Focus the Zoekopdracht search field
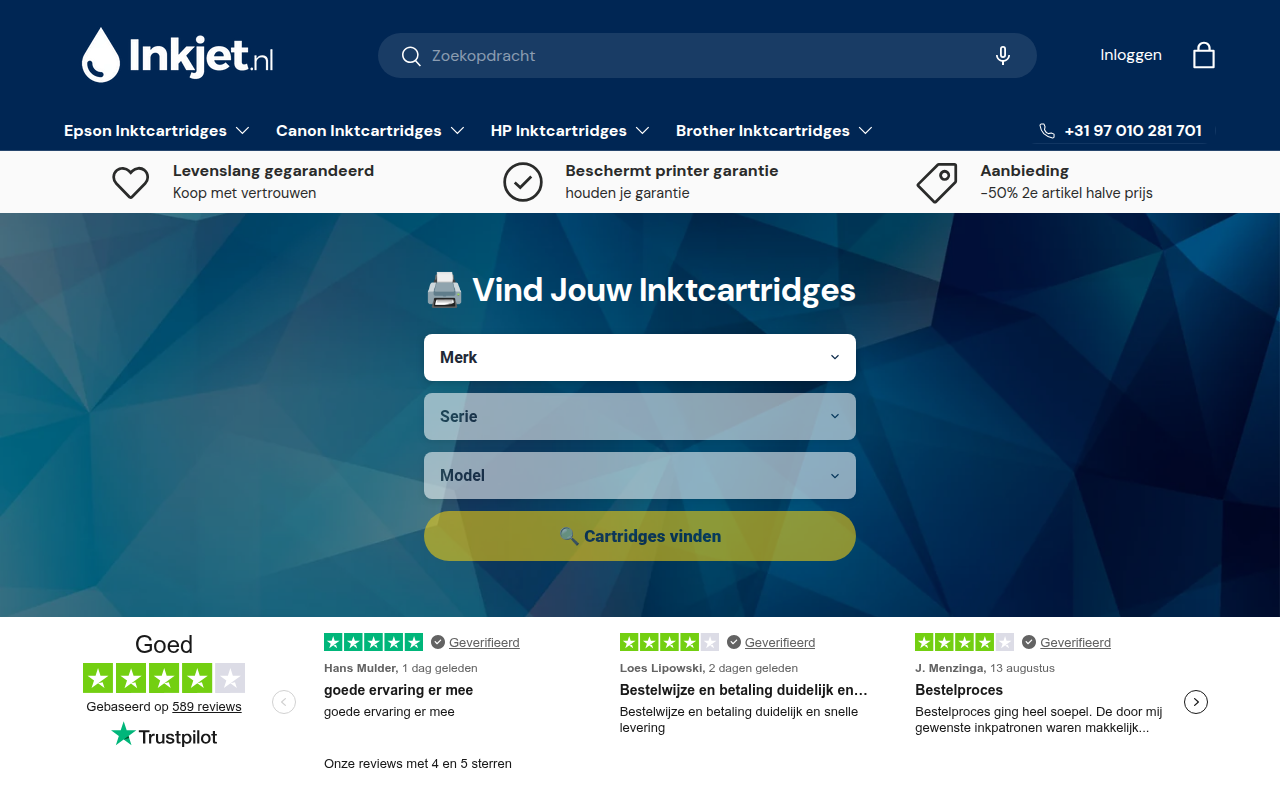 707,56
